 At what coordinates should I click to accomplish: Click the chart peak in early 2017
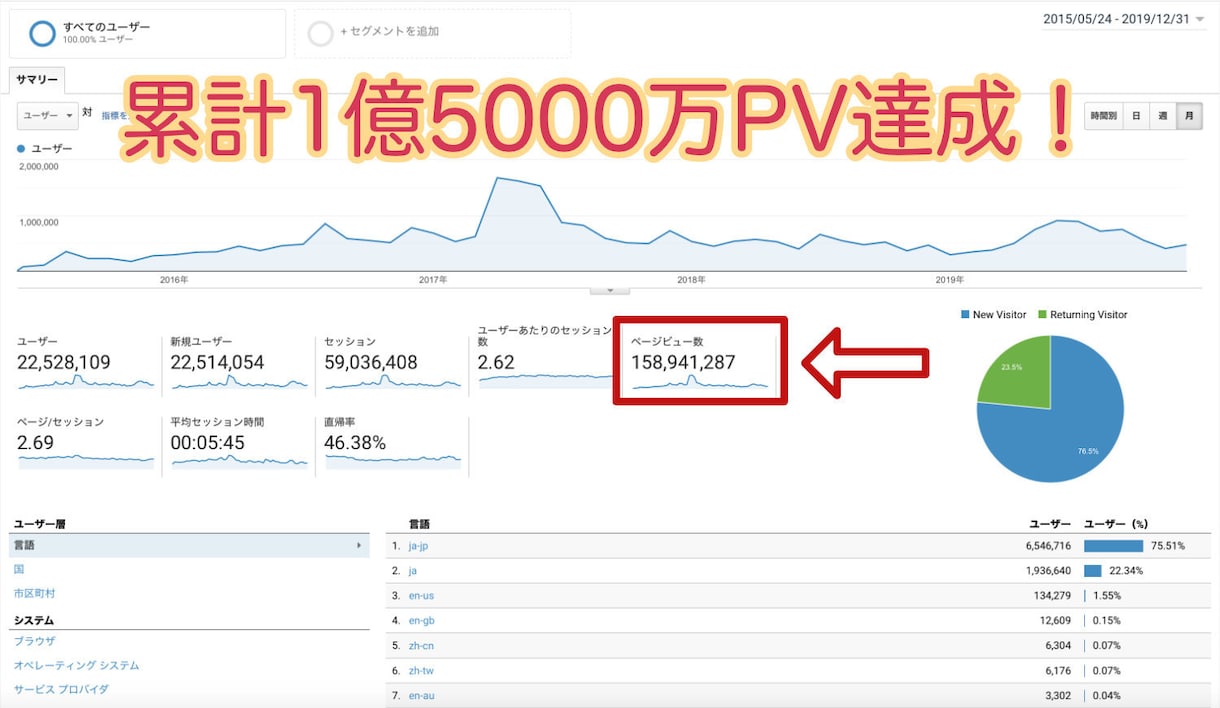pos(498,178)
